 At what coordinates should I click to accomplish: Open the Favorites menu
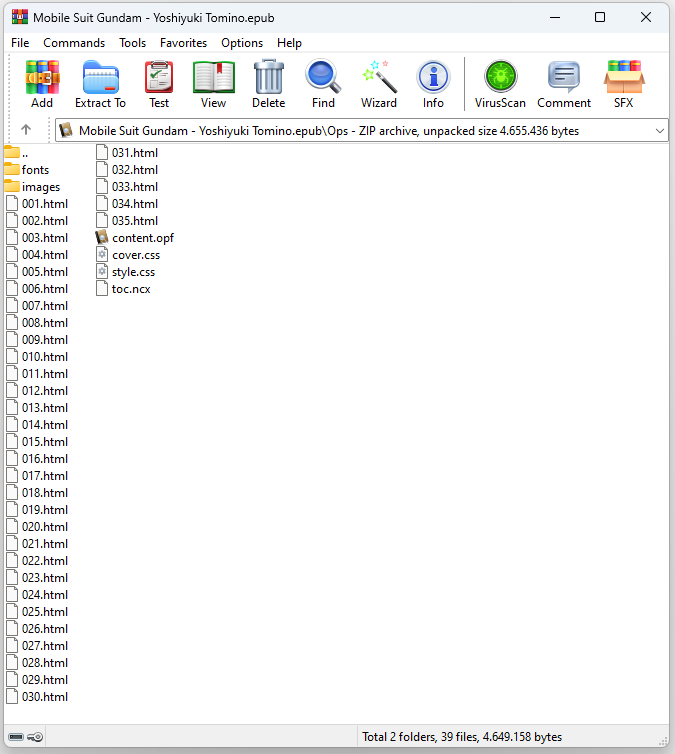[x=183, y=43]
